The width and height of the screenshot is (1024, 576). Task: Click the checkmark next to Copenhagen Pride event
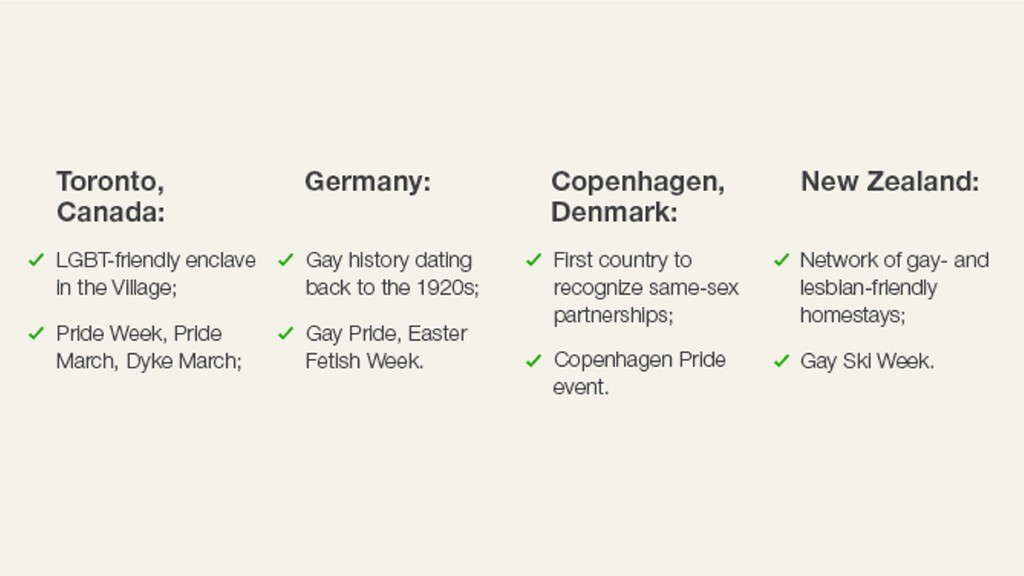[x=534, y=360]
